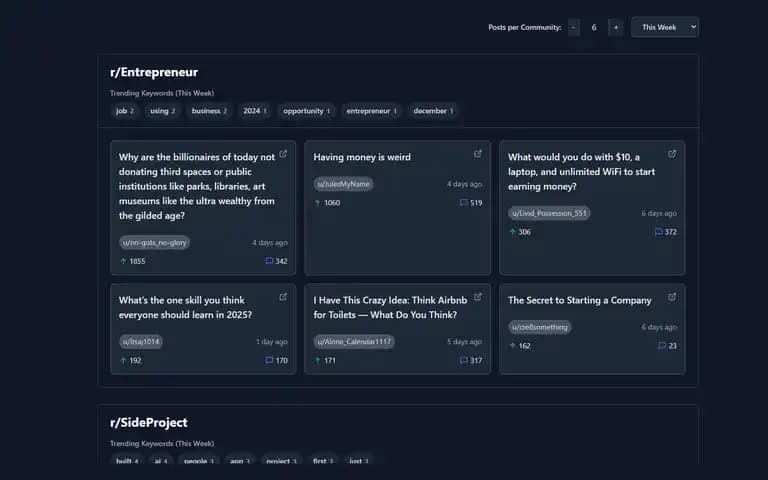This screenshot has width=768, height=480.
Task: Open post about skill to learn in 2025
Action: click(185, 308)
